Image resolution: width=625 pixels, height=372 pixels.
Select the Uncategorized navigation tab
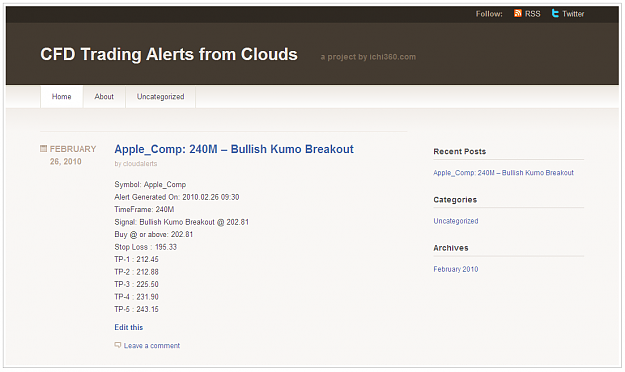tap(160, 96)
